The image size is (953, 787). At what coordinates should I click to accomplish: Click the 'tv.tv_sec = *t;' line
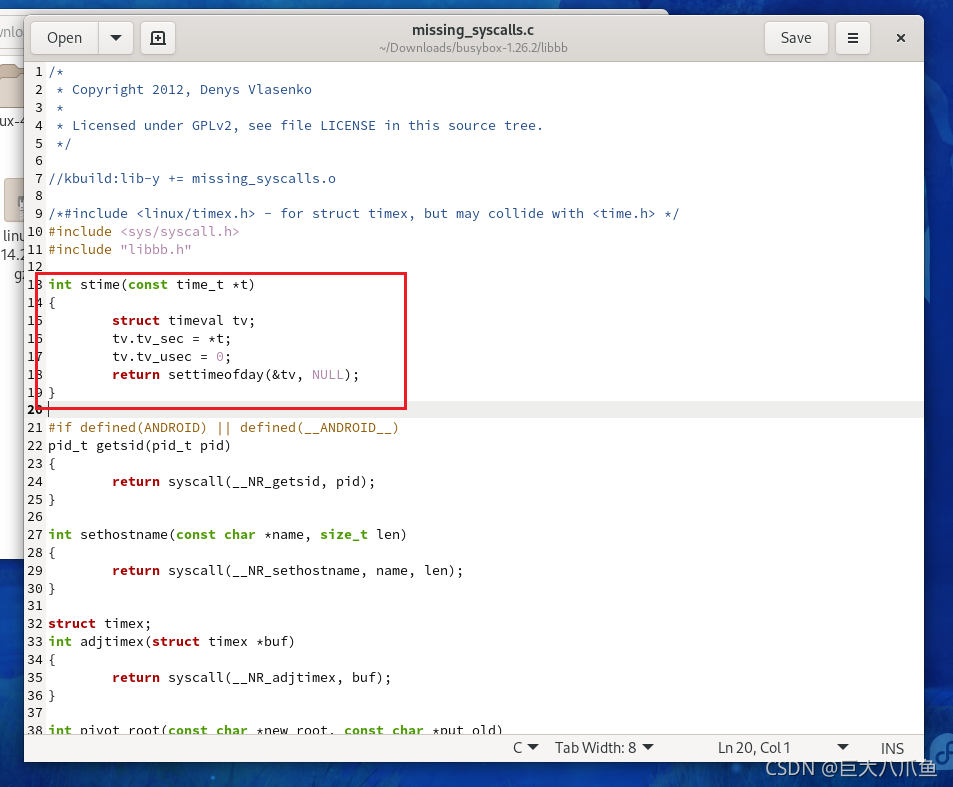[171, 339]
